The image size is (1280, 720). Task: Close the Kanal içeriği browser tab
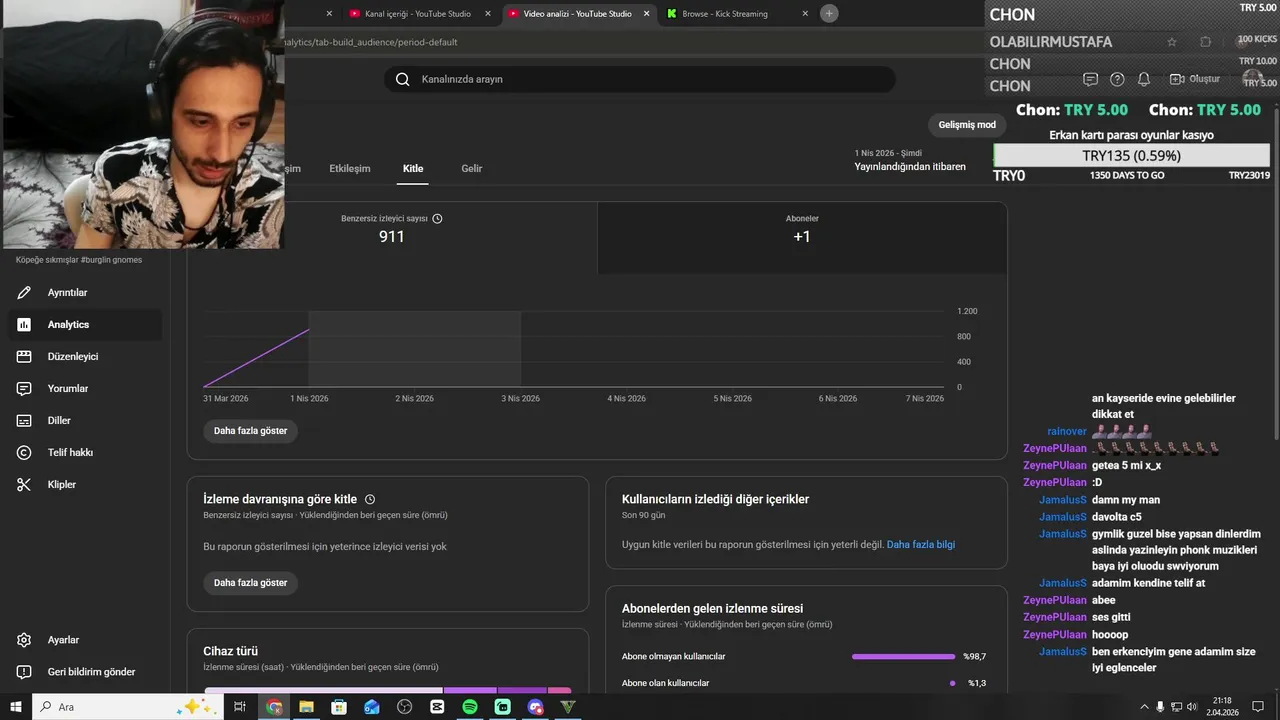tap(488, 14)
